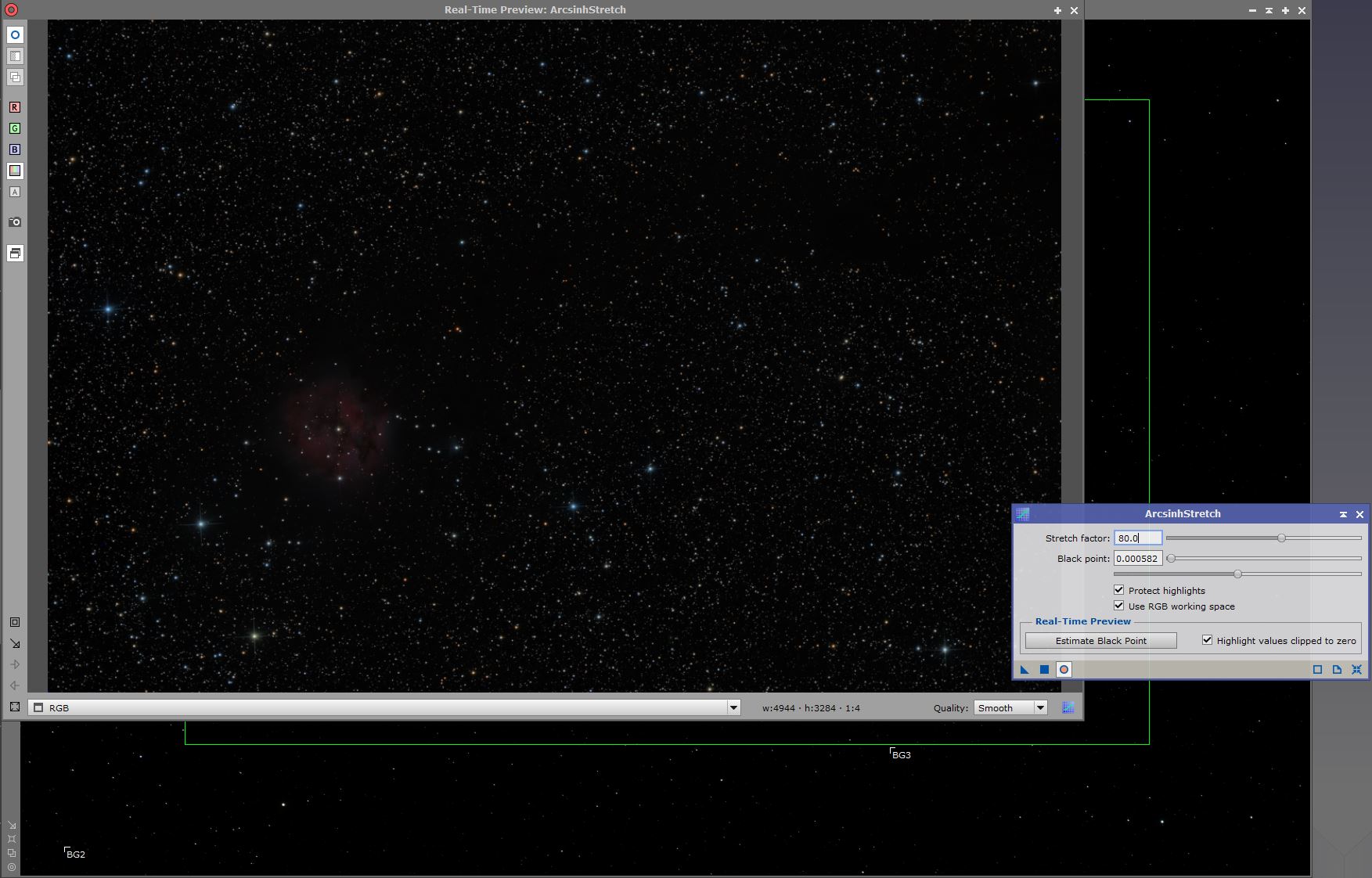Uncheck Highlight values clipped to zero
This screenshot has height=878, width=1372.
(1208, 640)
